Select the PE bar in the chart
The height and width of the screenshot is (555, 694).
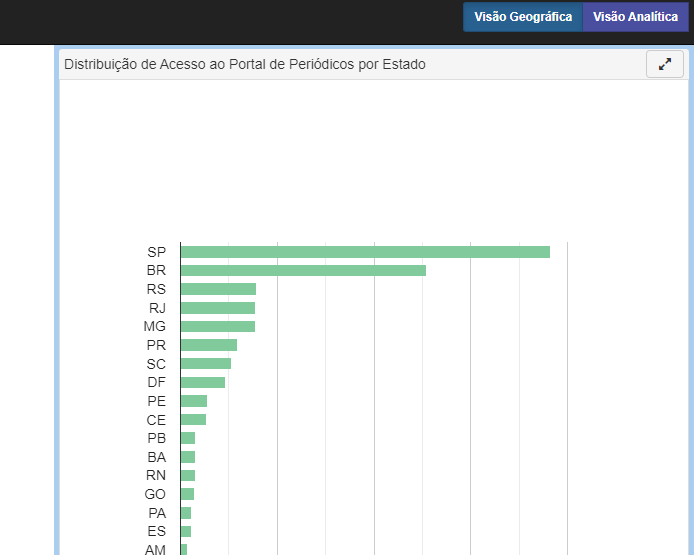pyautogui.click(x=194, y=401)
